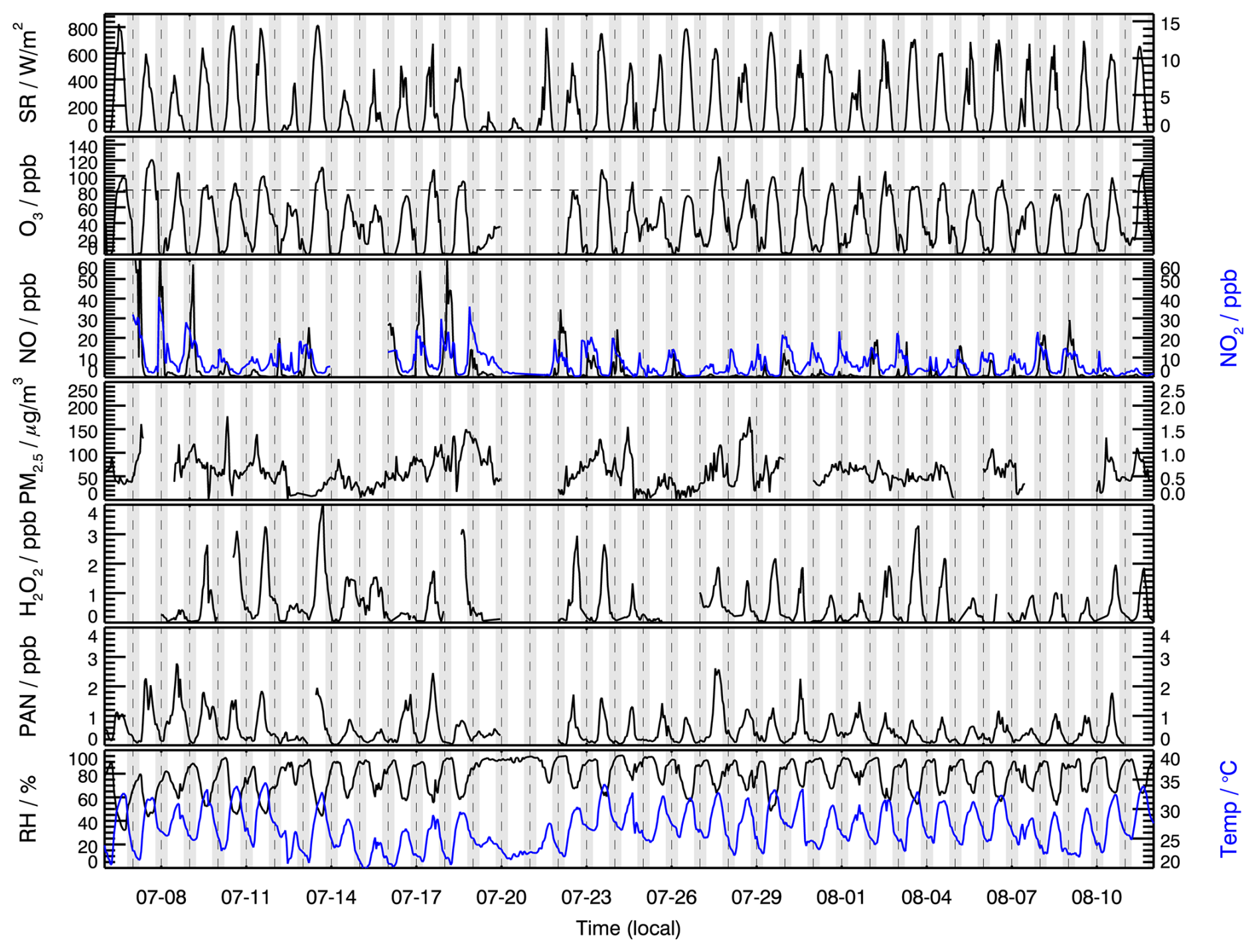Select the 07-26 date tick label

[671, 898]
